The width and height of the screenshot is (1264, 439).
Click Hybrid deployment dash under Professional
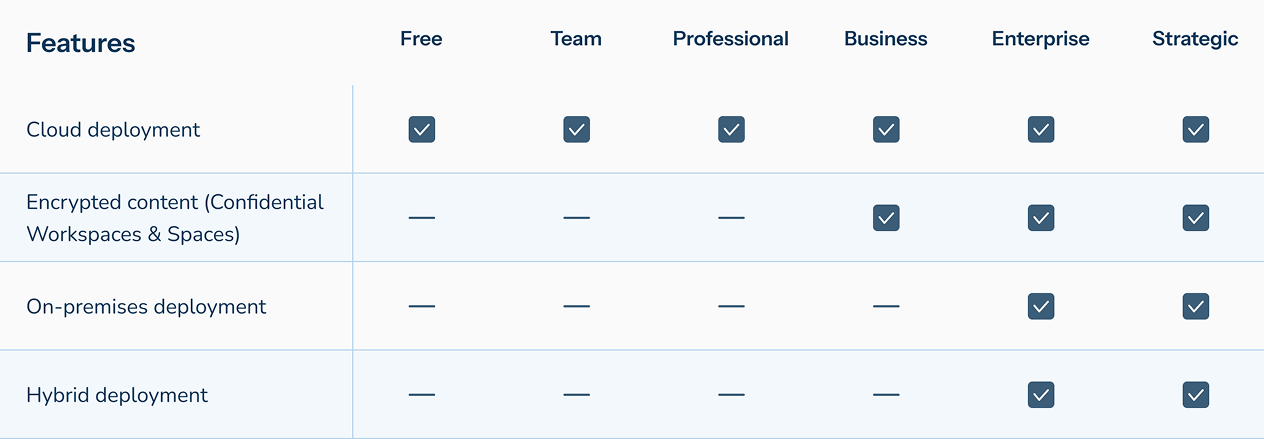(x=731, y=395)
